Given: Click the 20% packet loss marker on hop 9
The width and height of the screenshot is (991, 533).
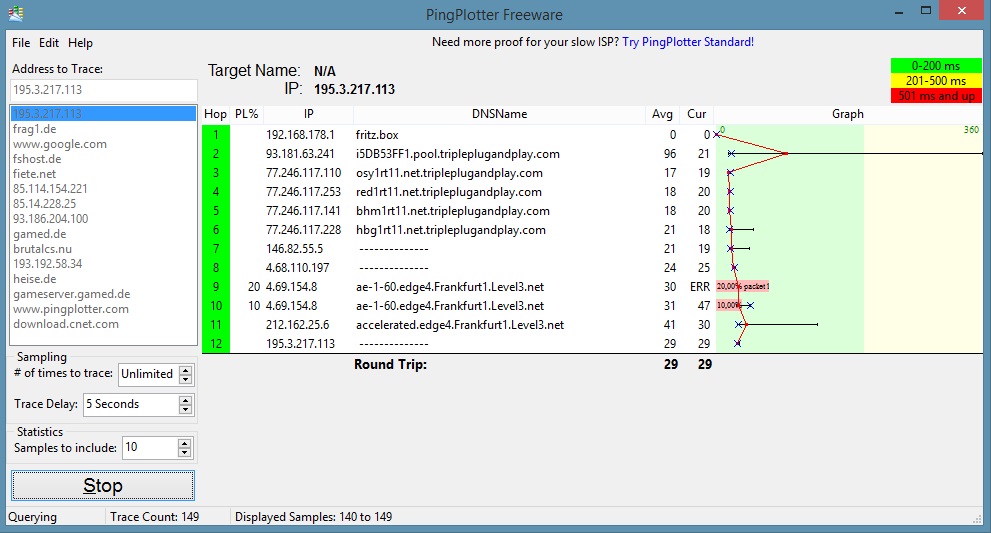Looking at the screenshot, I should coord(742,287).
